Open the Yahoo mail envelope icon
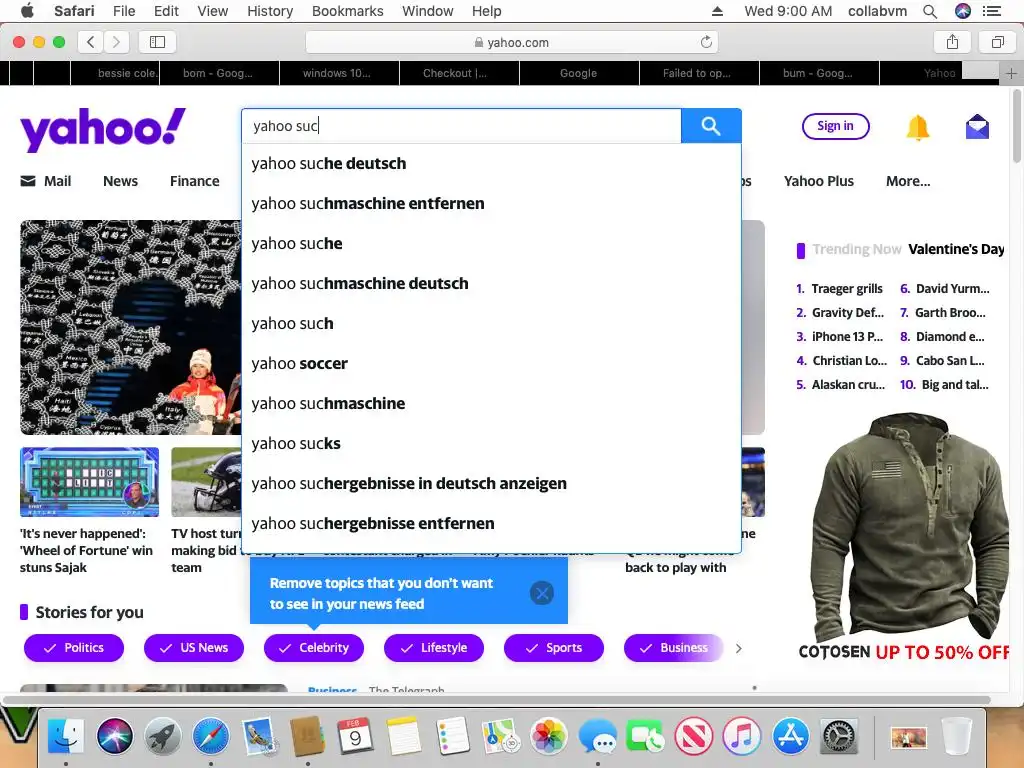 [x=977, y=127]
